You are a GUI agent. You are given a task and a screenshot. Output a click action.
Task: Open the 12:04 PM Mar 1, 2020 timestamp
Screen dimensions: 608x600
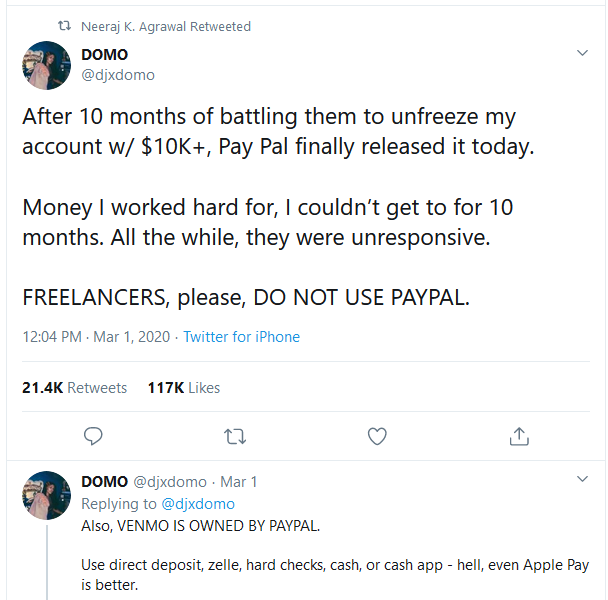[97, 337]
